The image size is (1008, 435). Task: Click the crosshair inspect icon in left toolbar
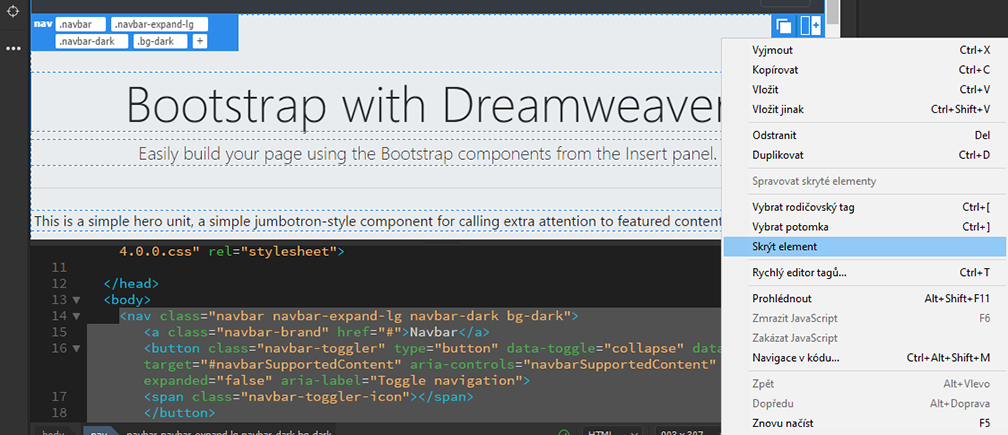click(x=13, y=12)
